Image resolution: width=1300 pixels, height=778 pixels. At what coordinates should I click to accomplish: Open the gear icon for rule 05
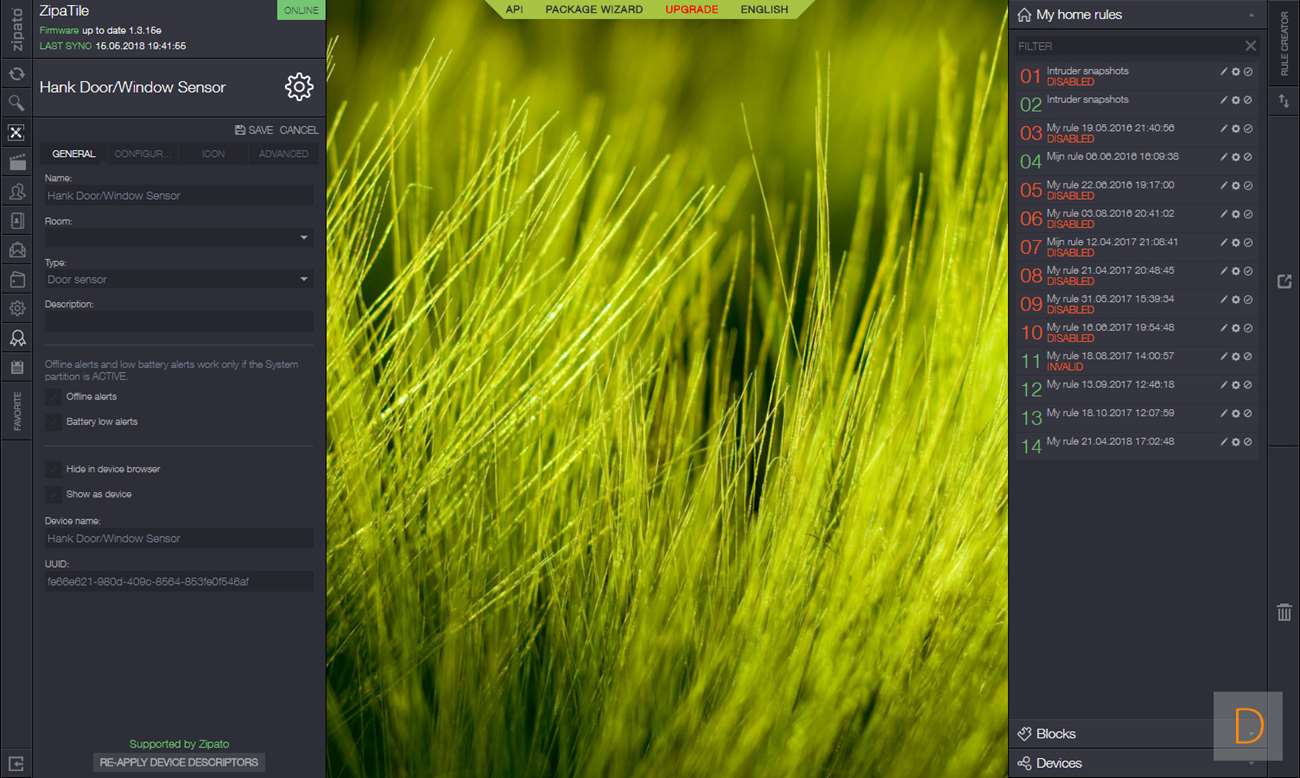[x=1236, y=186]
